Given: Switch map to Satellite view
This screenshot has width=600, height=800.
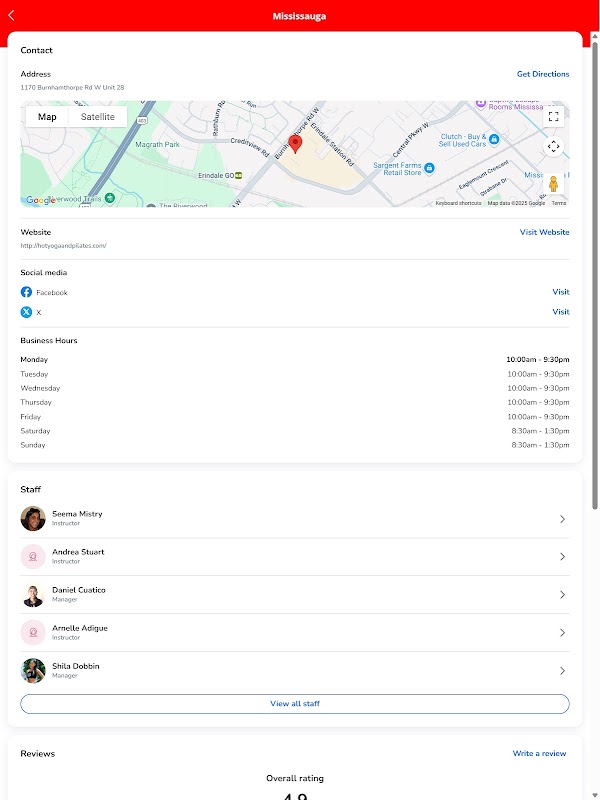Looking at the screenshot, I should point(97,117).
